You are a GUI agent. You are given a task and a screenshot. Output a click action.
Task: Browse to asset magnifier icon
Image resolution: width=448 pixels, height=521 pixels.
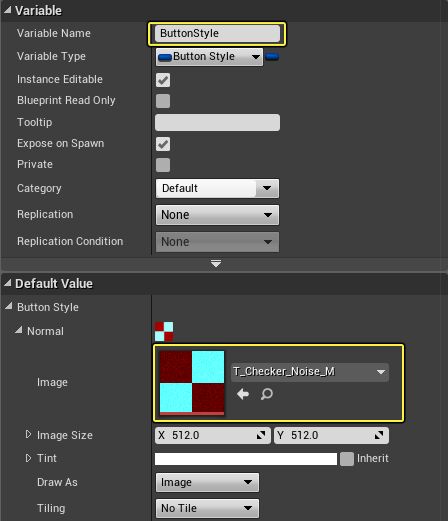coord(267,394)
